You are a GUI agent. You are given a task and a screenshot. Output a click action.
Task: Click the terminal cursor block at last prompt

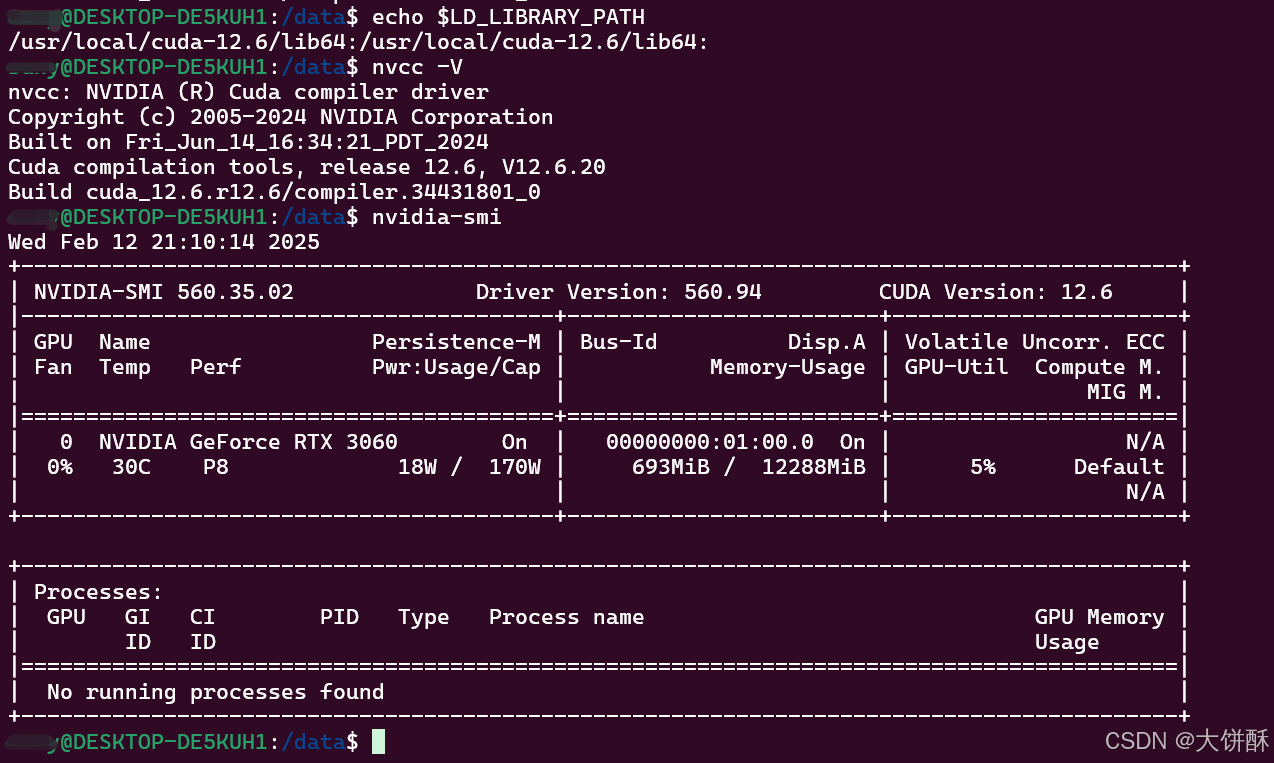click(x=378, y=742)
